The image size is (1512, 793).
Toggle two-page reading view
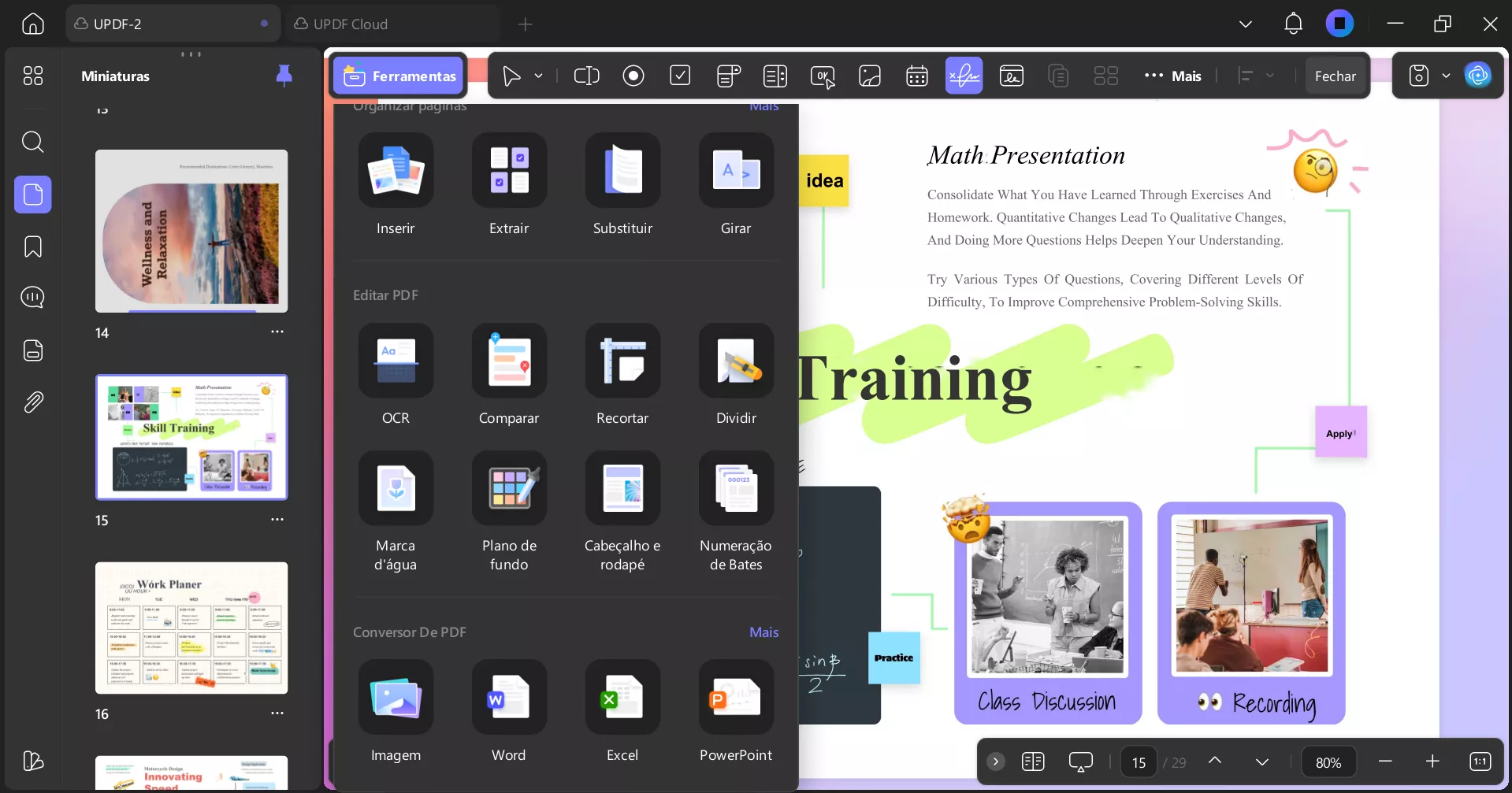coord(1033,762)
